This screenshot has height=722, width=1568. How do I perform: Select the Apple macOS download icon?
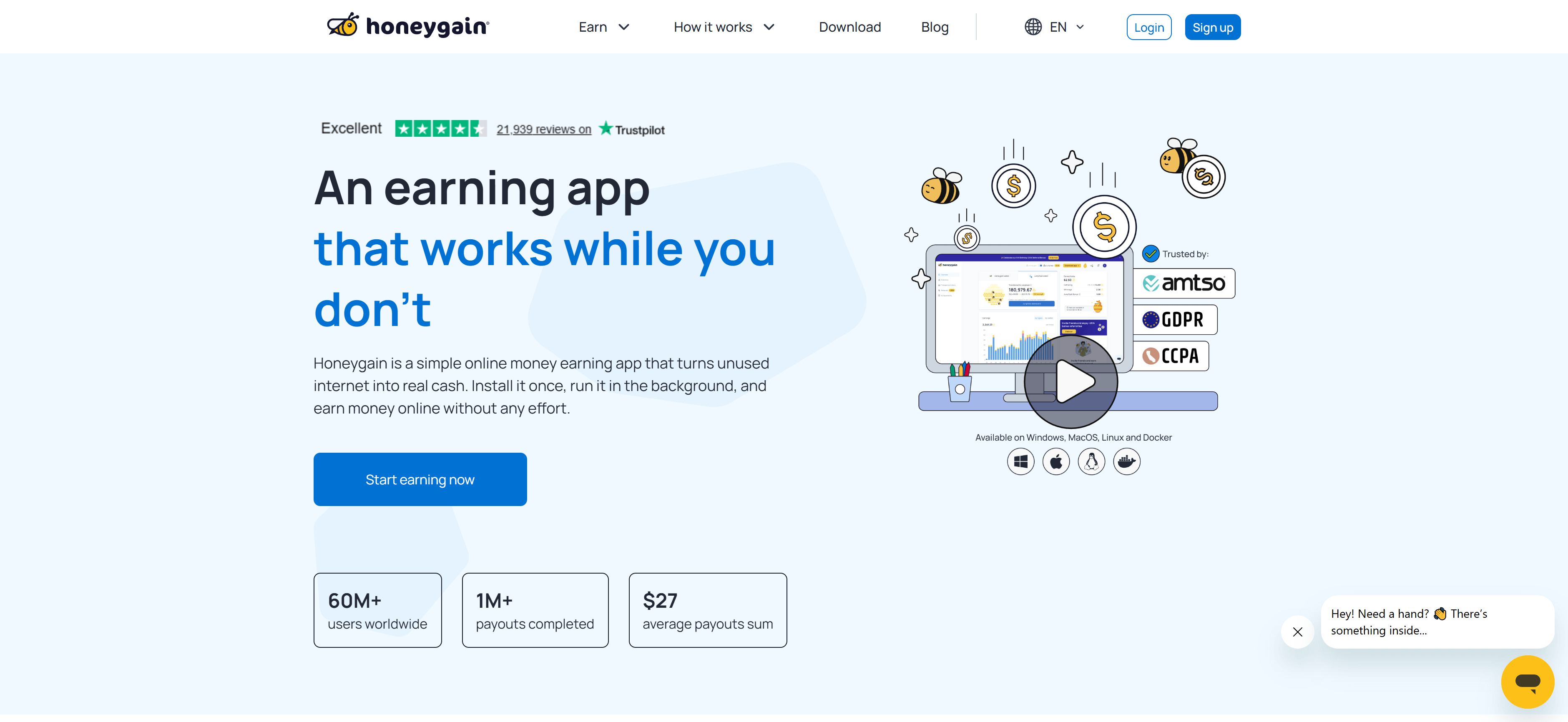click(x=1056, y=461)
